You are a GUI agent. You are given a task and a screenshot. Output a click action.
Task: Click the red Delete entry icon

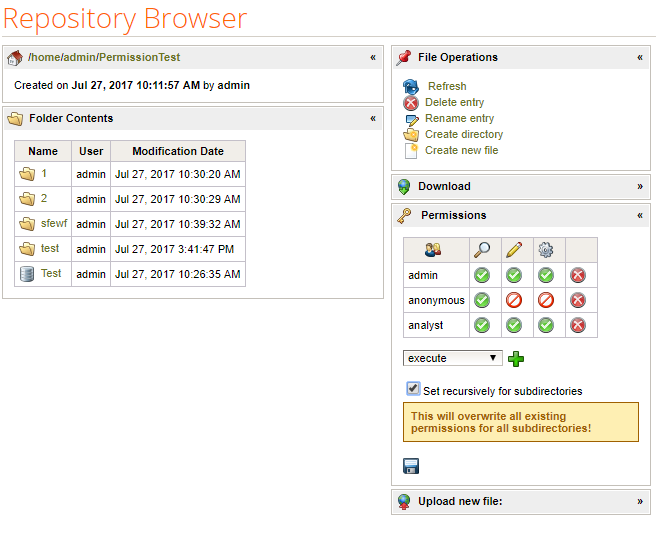[x=411, y=103]
